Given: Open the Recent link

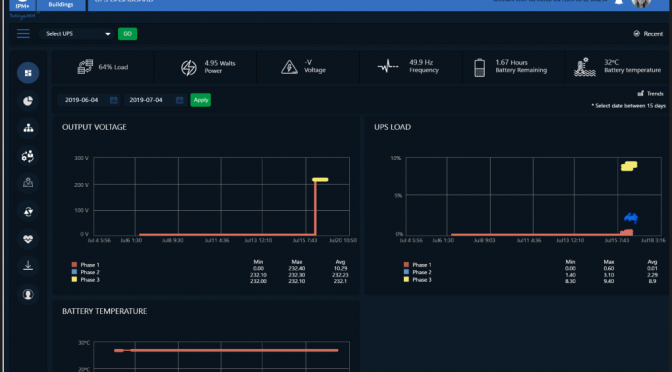Looking at the screenshot, I should [x=653, y=34].
